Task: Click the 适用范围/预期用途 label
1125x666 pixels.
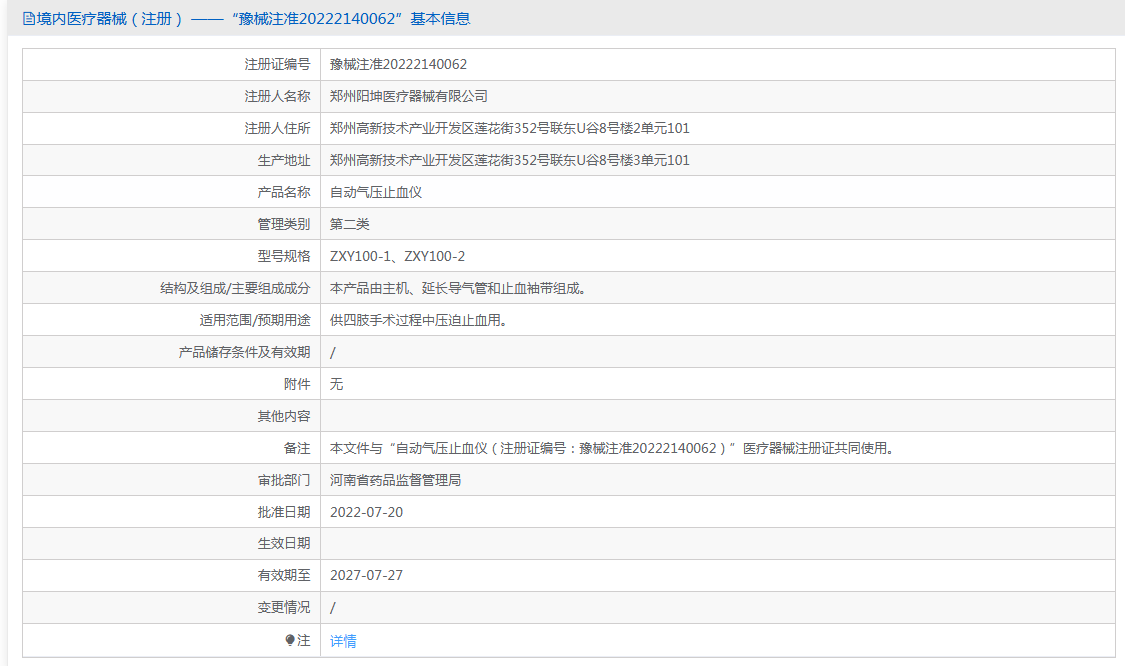Action: [255, 320]
